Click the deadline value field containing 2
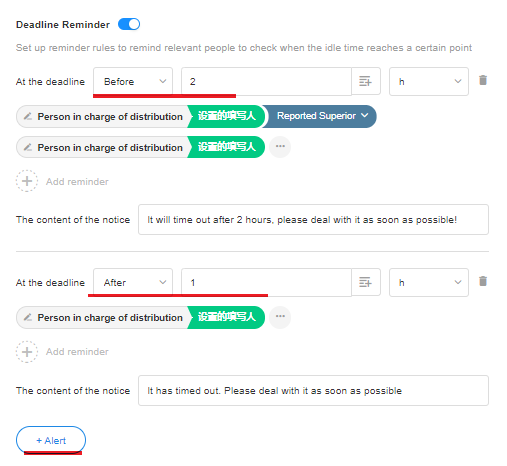507x466 pixels. (x=266, y=81)
